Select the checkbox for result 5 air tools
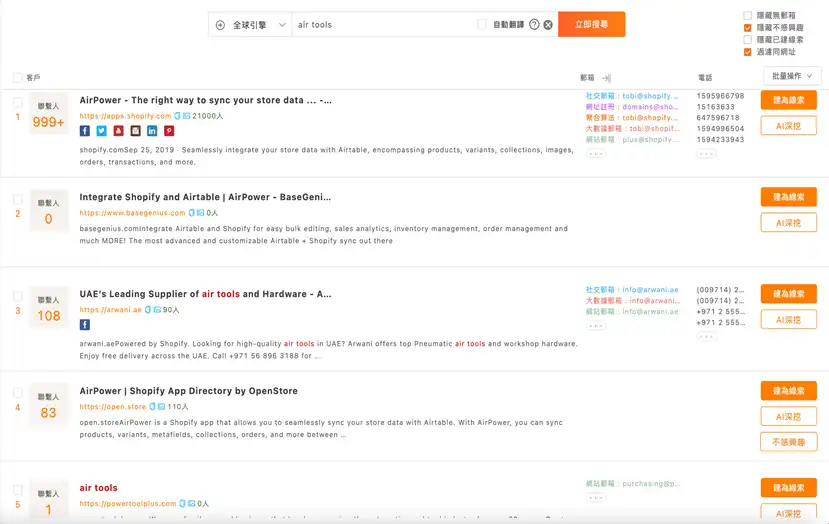Screen dimensions: 829x524 tap(17, 490)
